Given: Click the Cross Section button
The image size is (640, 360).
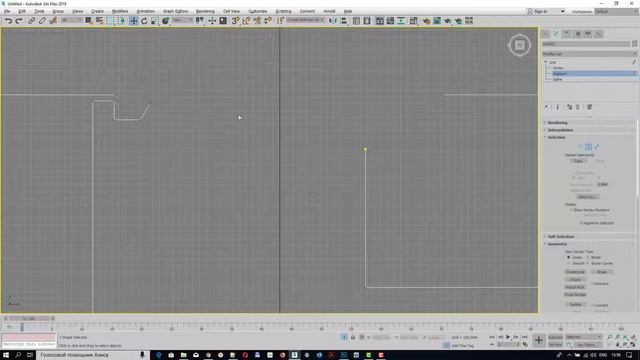Looking at the screenshot, I should (x=576, y=295).
